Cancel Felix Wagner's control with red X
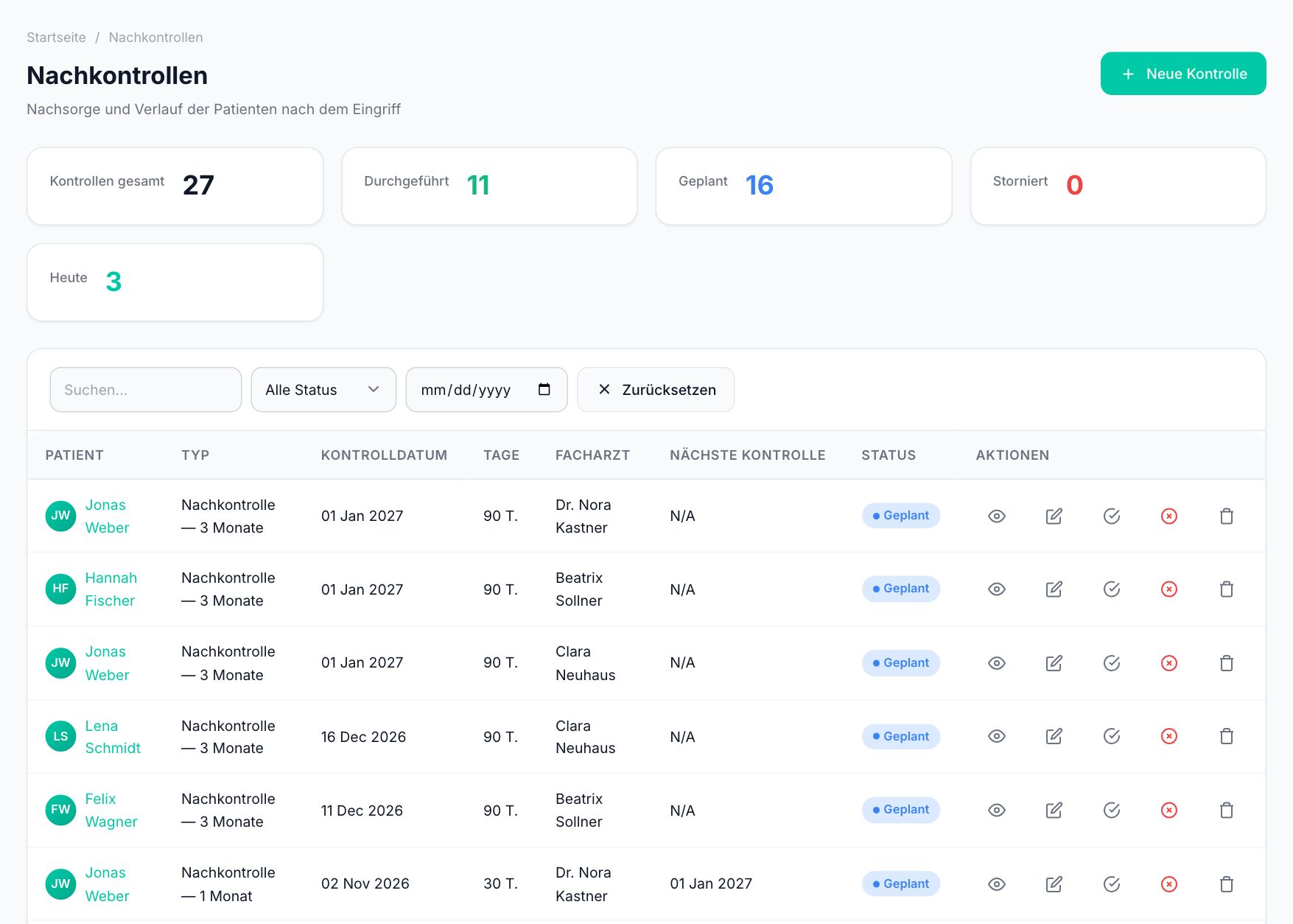Viewport: 1293px width, 924px height. click(1168, 810)
